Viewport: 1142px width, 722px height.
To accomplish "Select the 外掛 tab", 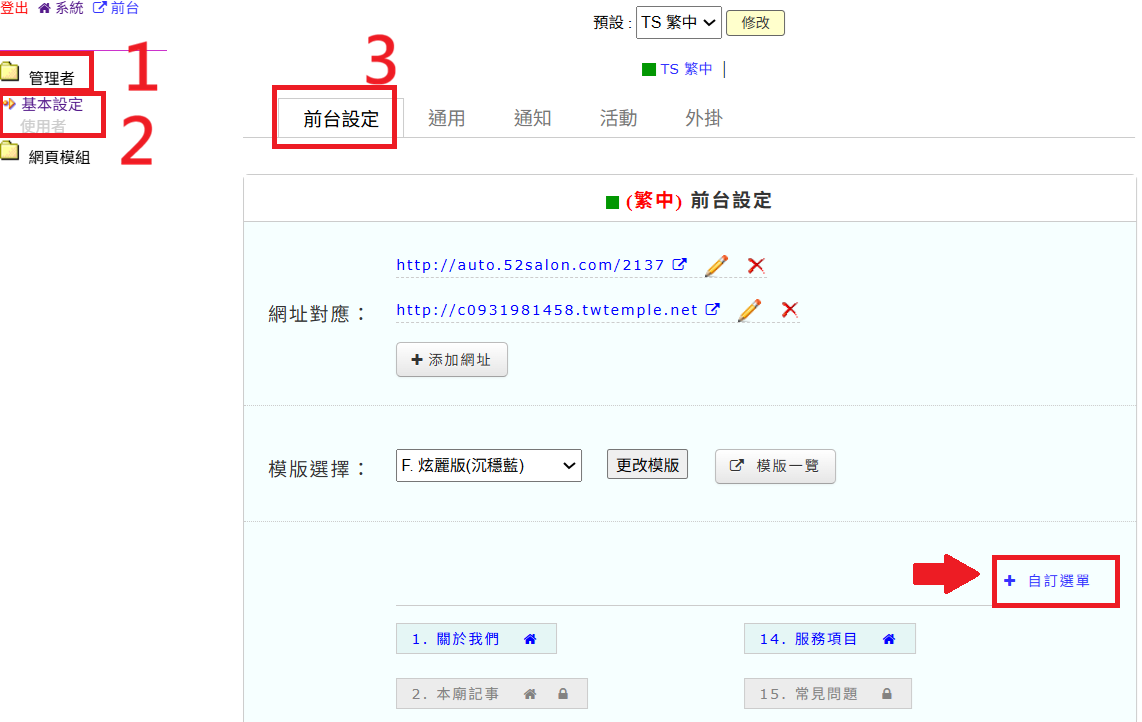I will [x=703, y=118].
